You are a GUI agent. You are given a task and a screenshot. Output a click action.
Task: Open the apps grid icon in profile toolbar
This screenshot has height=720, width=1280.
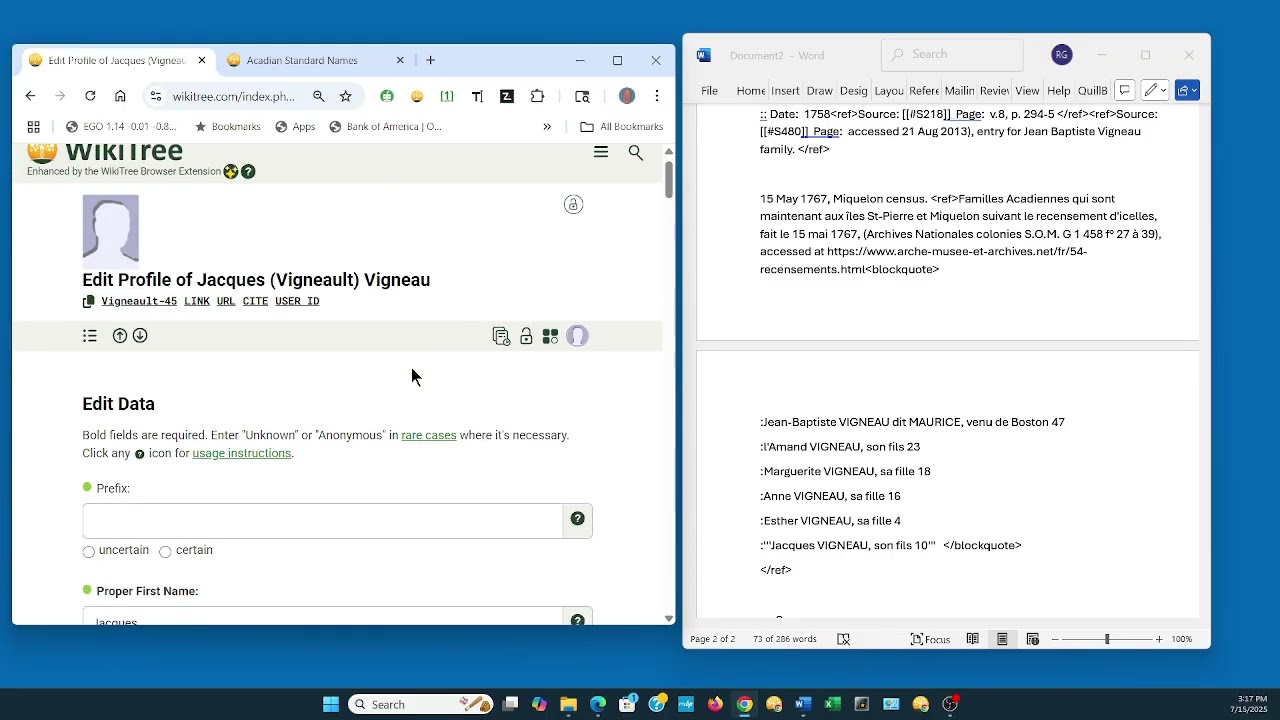550,337
